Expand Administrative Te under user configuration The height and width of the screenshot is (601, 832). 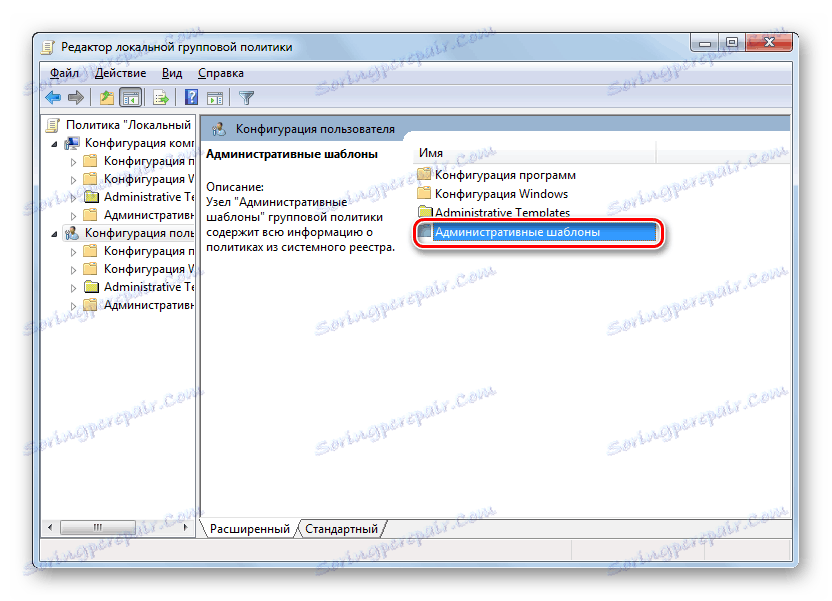click(x=73, y=288)
